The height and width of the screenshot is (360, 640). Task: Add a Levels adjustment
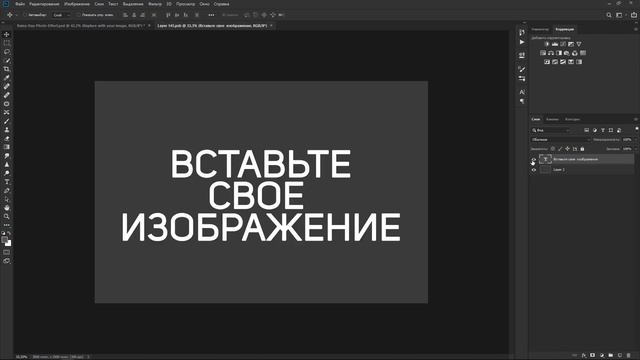pyautogui.click(x=555, y=44)
